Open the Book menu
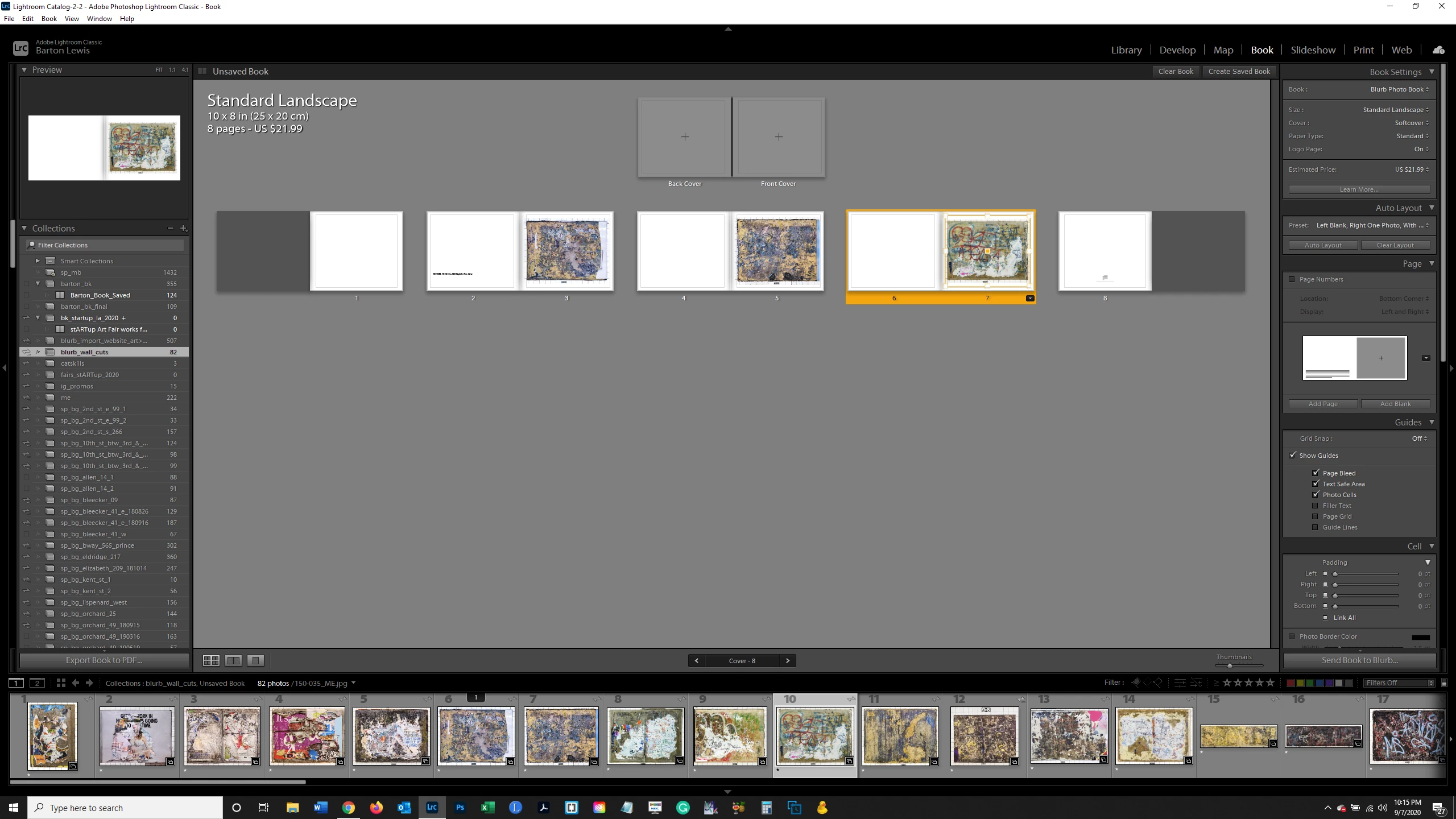The width and height of the screenshot is (1456, 819). (49, 18)
